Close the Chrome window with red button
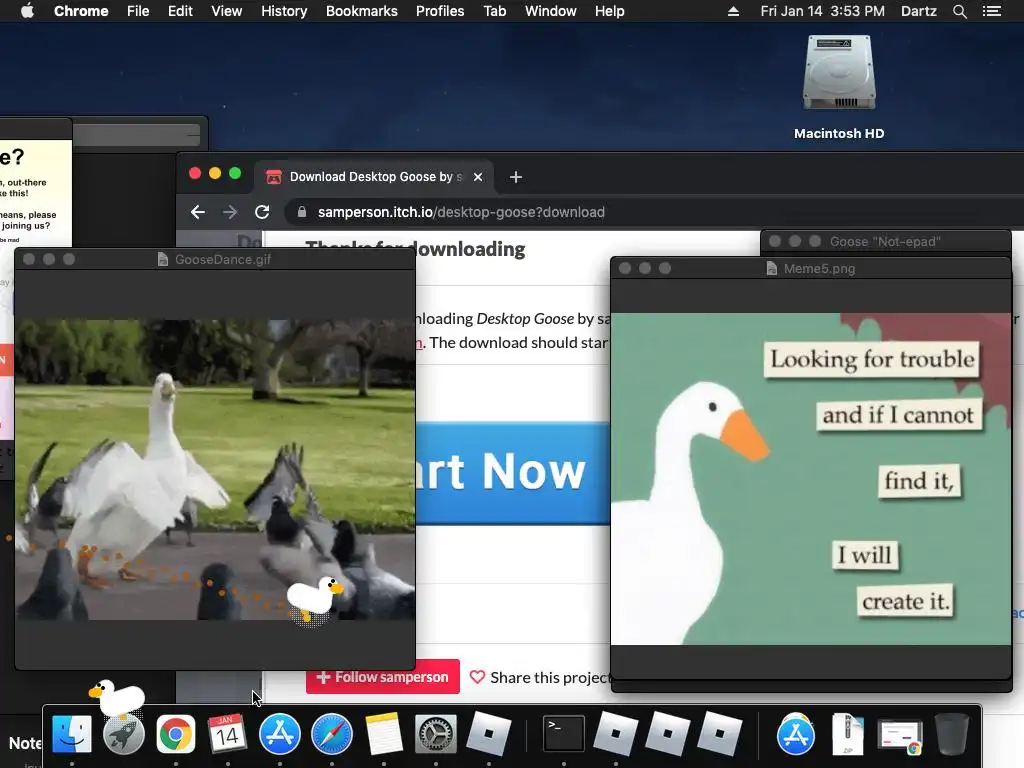The image size is (1024, 768). (x=195, y=173)
